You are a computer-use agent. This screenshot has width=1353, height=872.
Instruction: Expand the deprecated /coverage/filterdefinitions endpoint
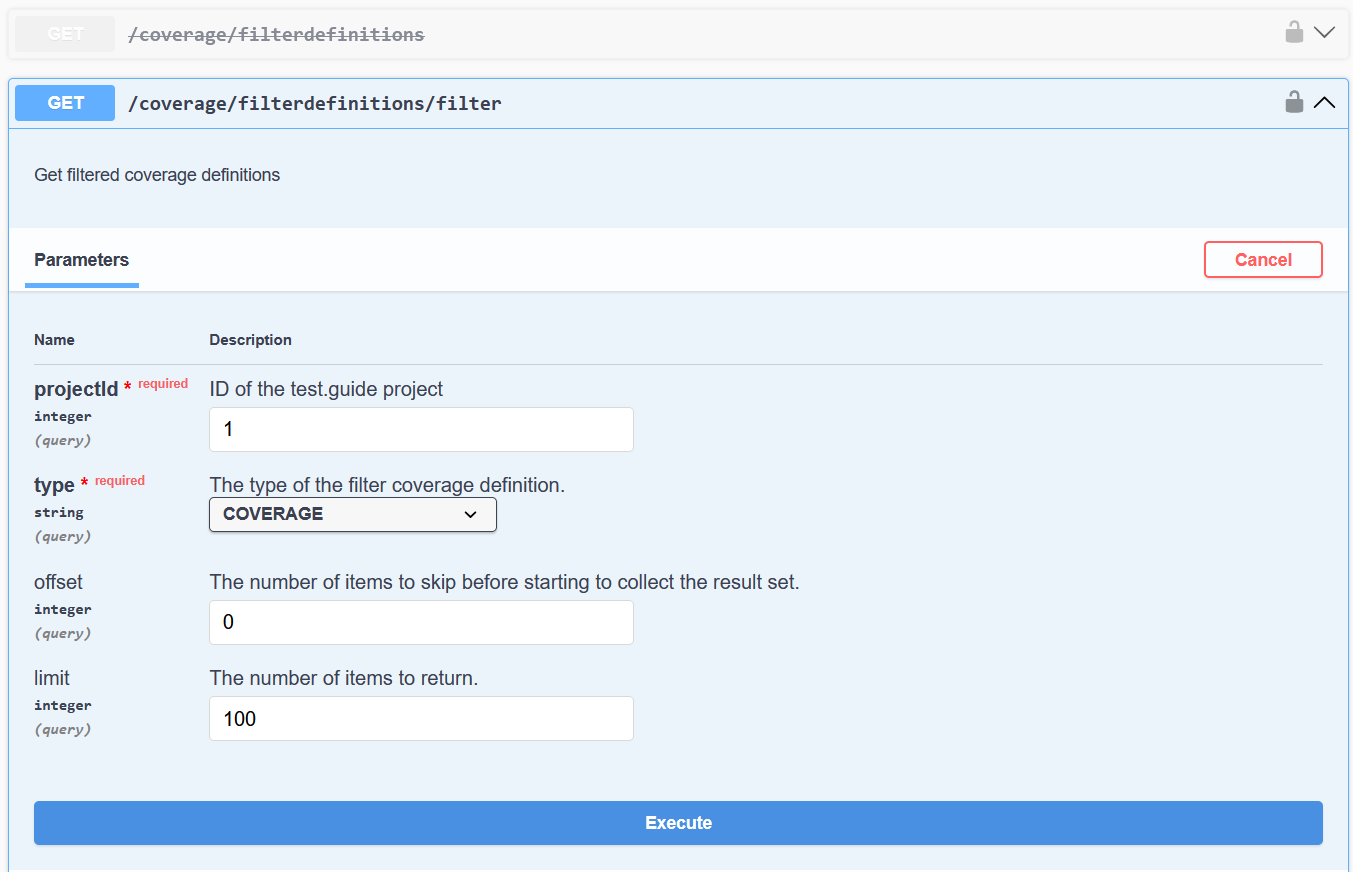(x=1325, y=31)
